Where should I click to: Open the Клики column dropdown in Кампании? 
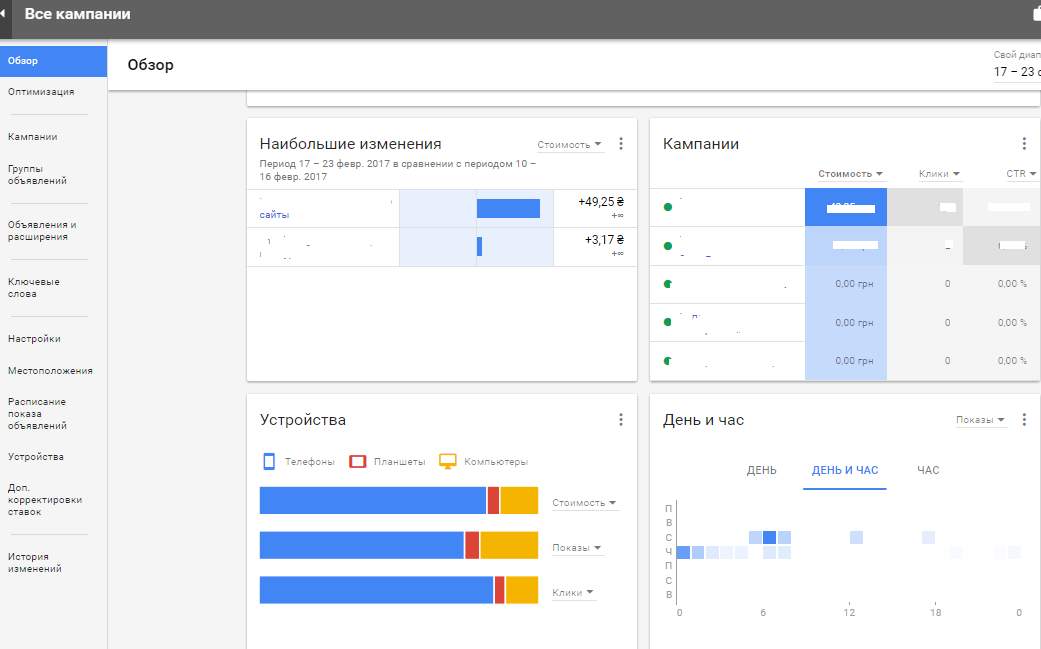pyautogui.click(x=939, y=174)
